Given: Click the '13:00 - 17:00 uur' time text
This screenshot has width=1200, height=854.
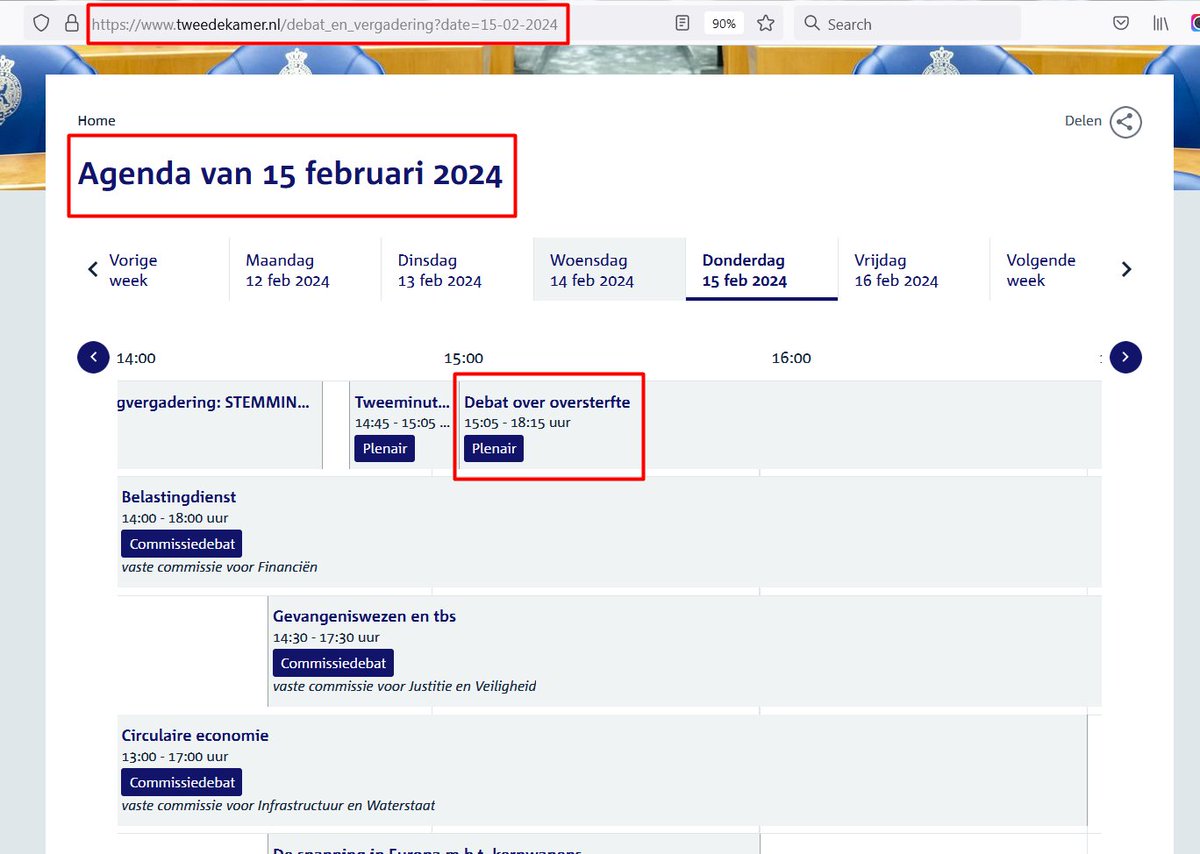Looking at the screenshot, I should (x=174, y=756).
